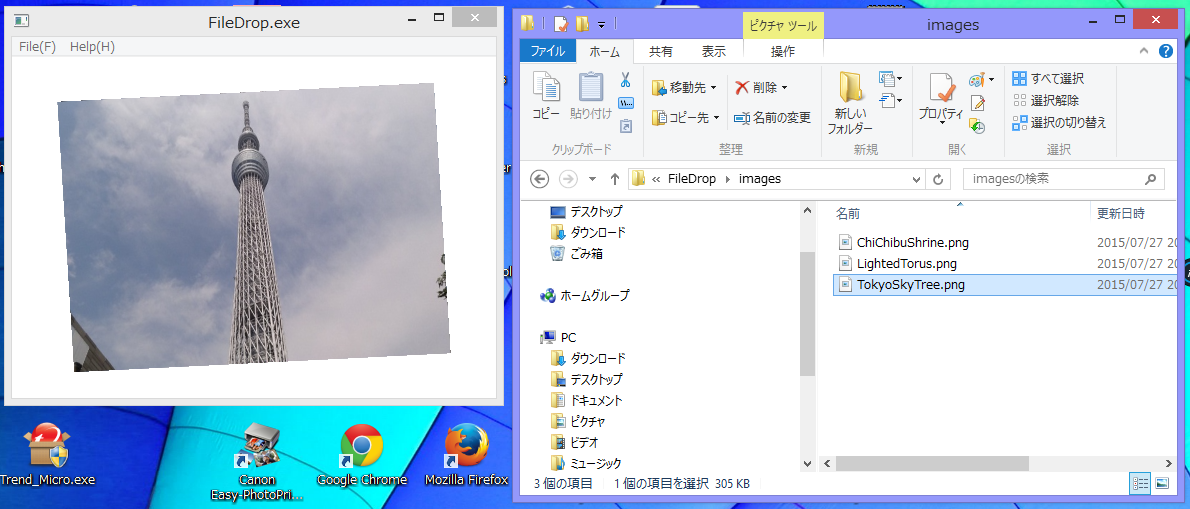
Task: Open the File(F) menu in FileDrop.exe
Action: click(37, 46)
